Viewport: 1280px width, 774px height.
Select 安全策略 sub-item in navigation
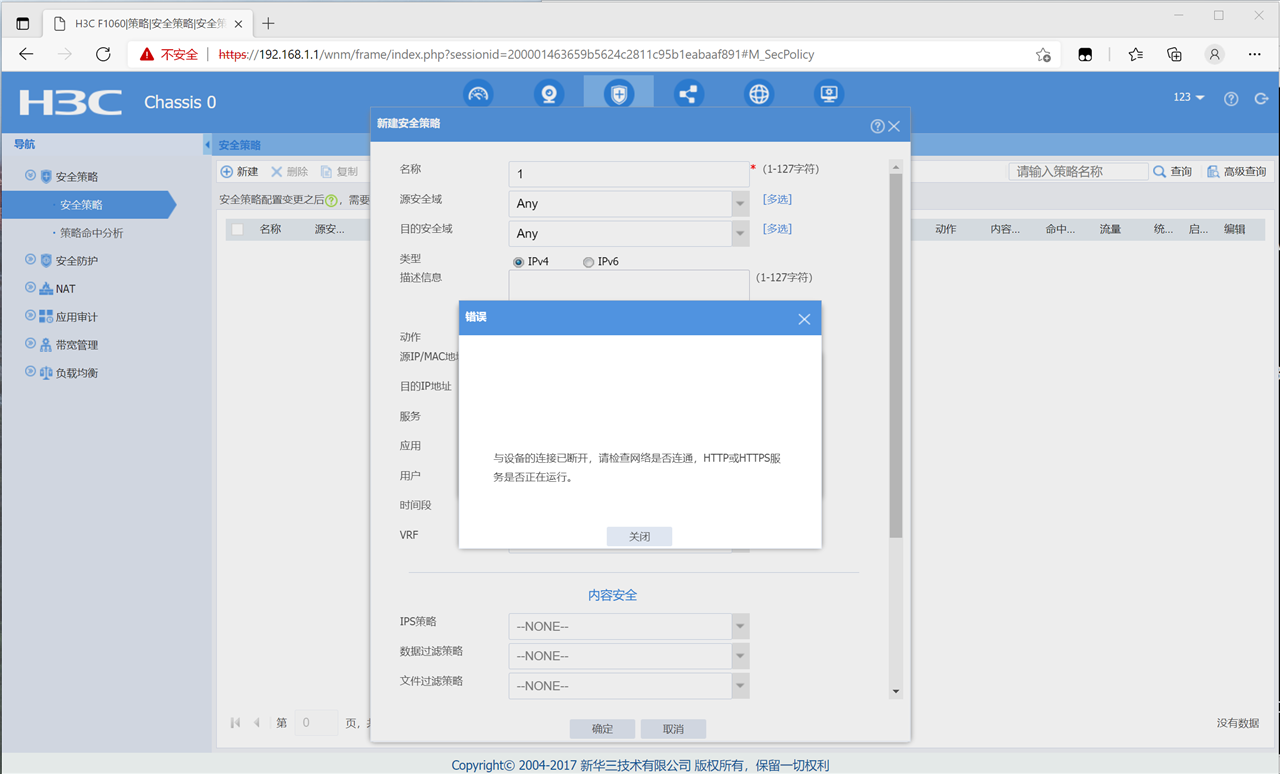tap(81, 205)
